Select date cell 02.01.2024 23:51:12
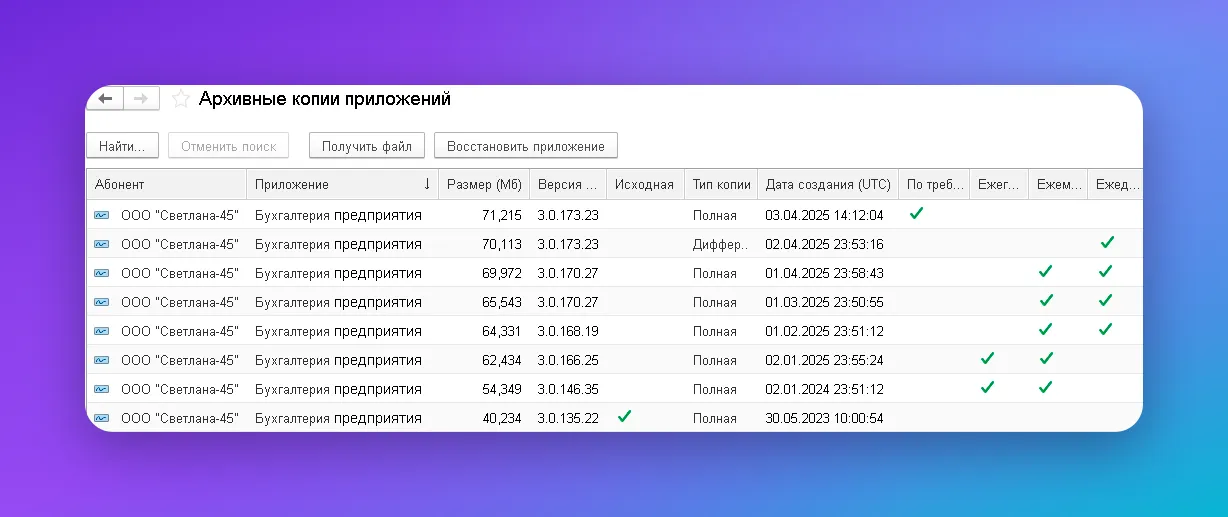Screen dimensions: 1228x517 824,389
